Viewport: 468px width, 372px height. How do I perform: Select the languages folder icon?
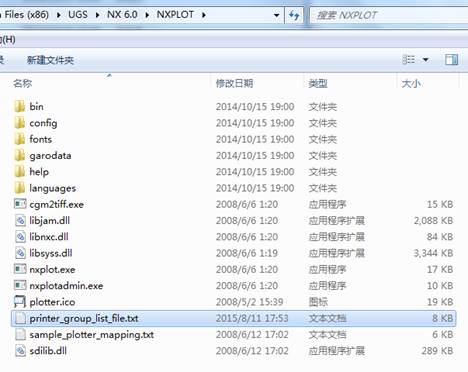pos(20,188)
